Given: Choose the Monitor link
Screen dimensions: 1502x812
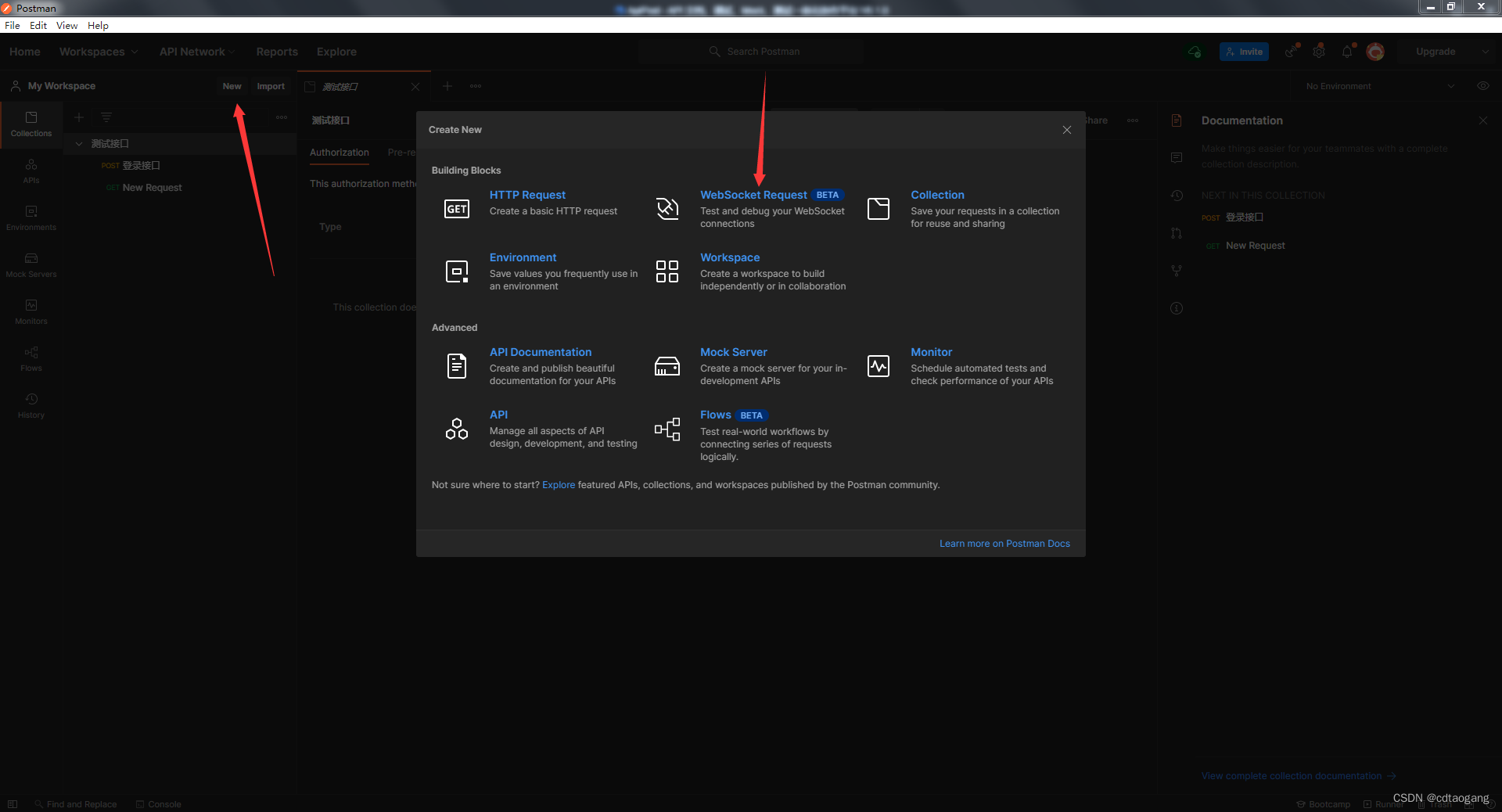Looking at the screenshot, I should 931,352.
